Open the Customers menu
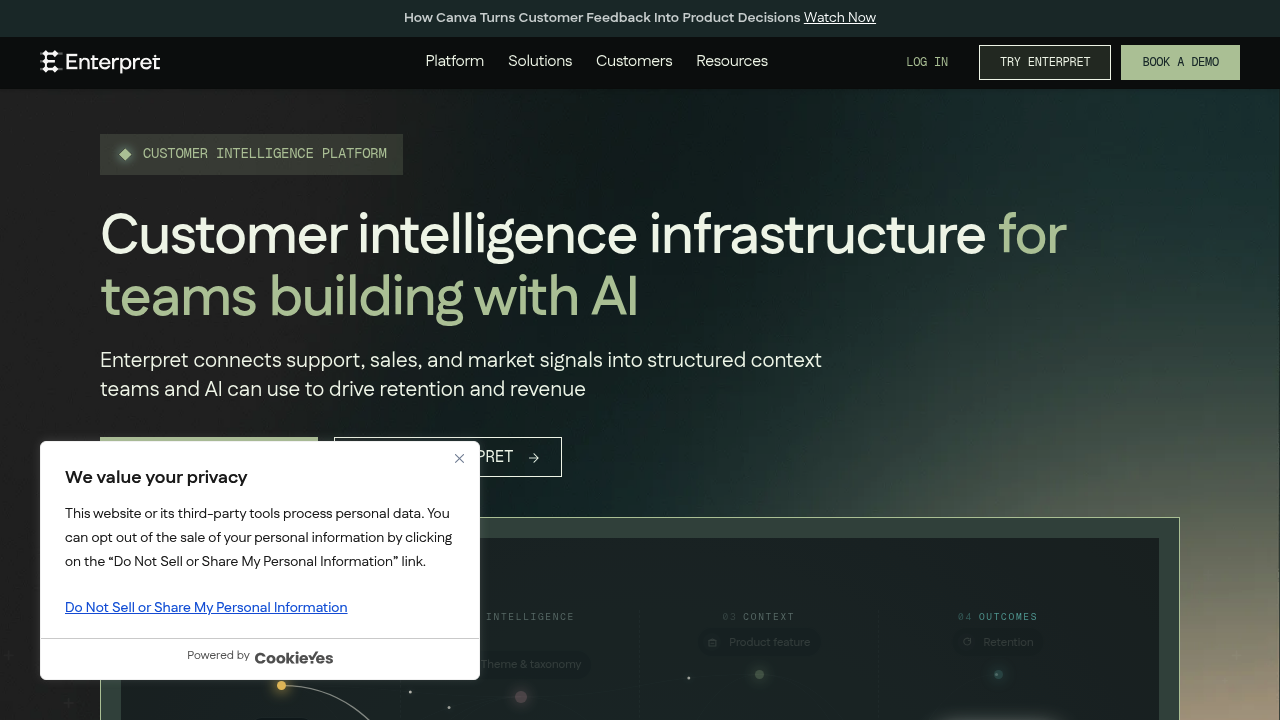The image size is (1280, 720). click(x=634, y=61)
